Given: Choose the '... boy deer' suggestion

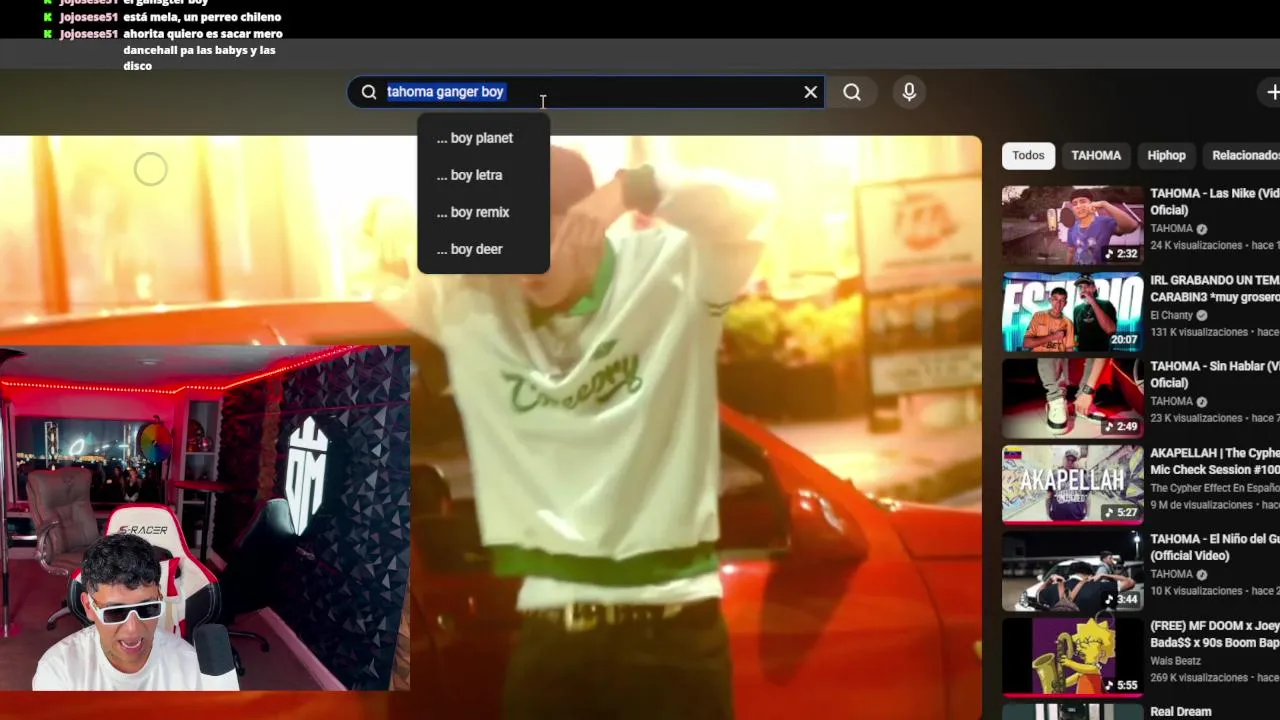Looking at the screenshot, I should (x=484, y=249).
